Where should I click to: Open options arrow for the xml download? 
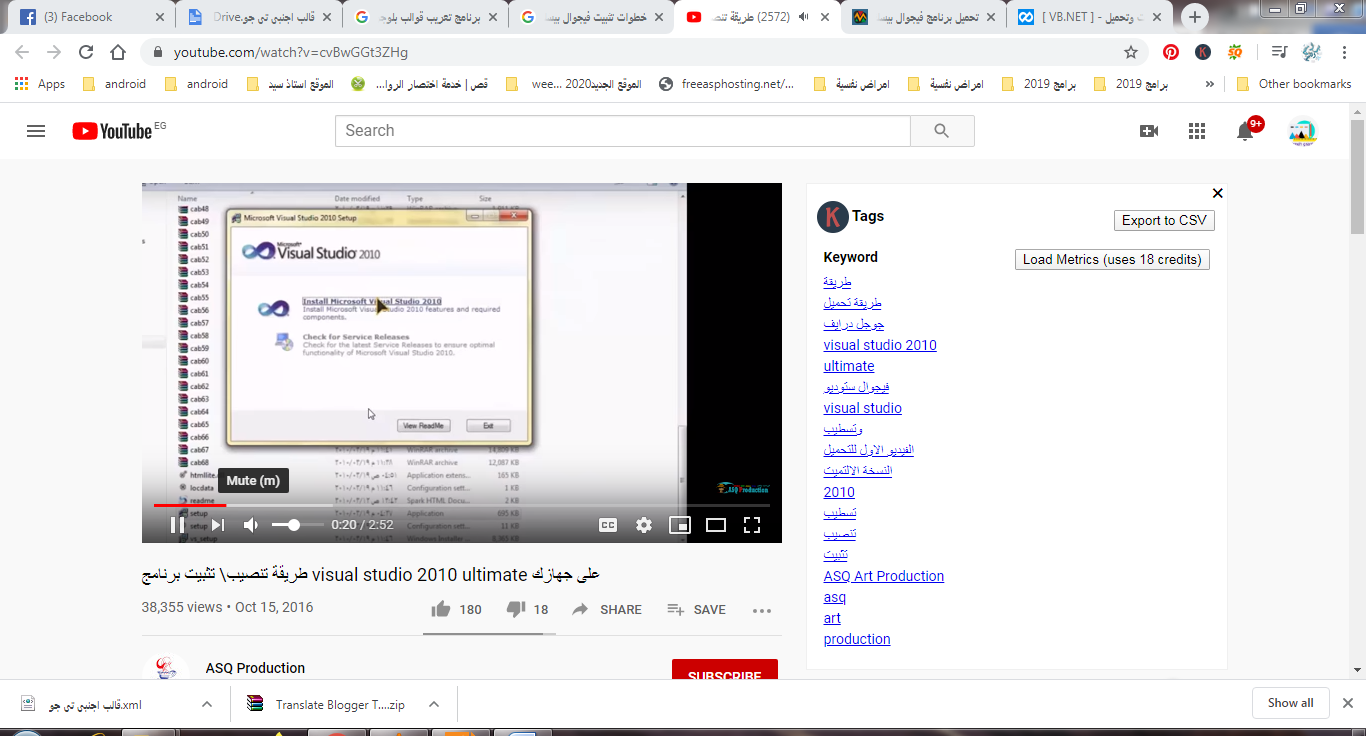[x=207, y=704]
